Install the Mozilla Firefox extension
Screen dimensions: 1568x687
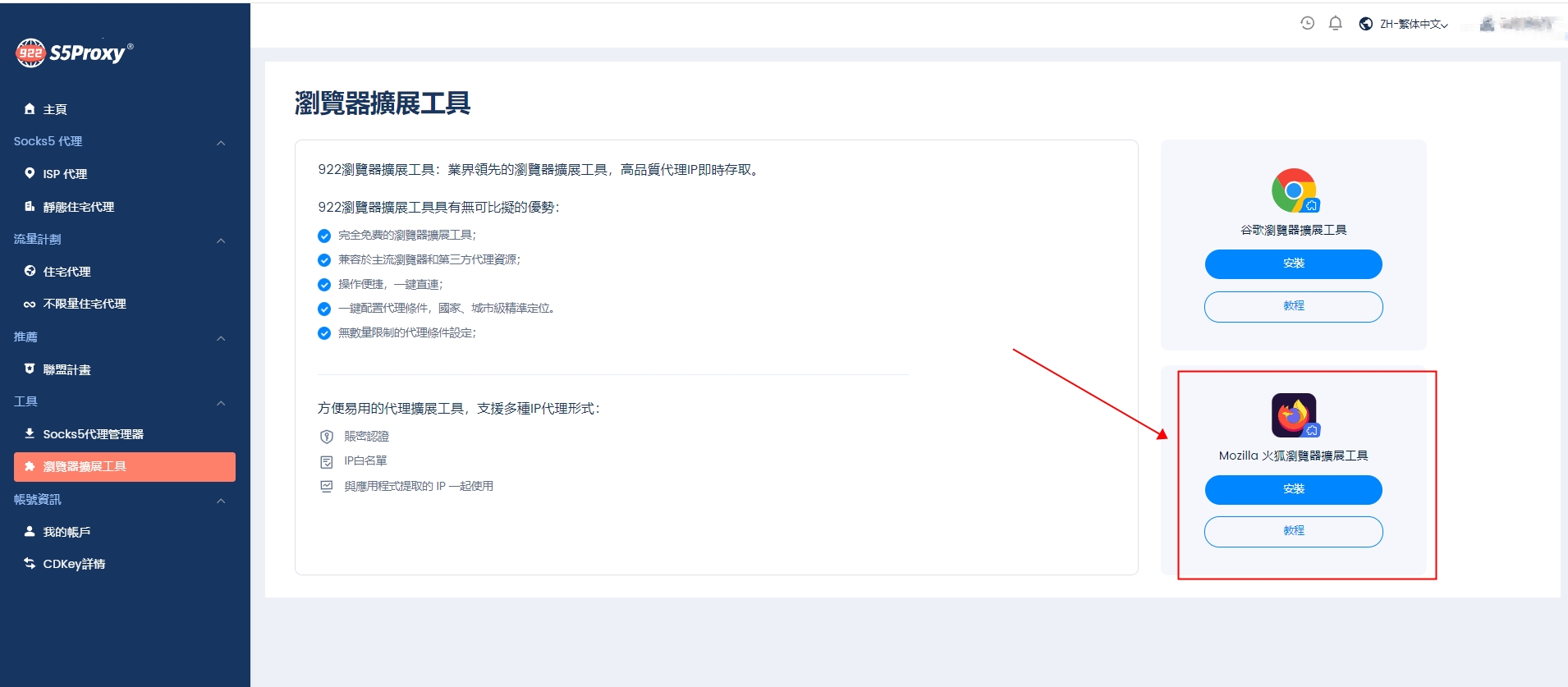[1293, 489]
